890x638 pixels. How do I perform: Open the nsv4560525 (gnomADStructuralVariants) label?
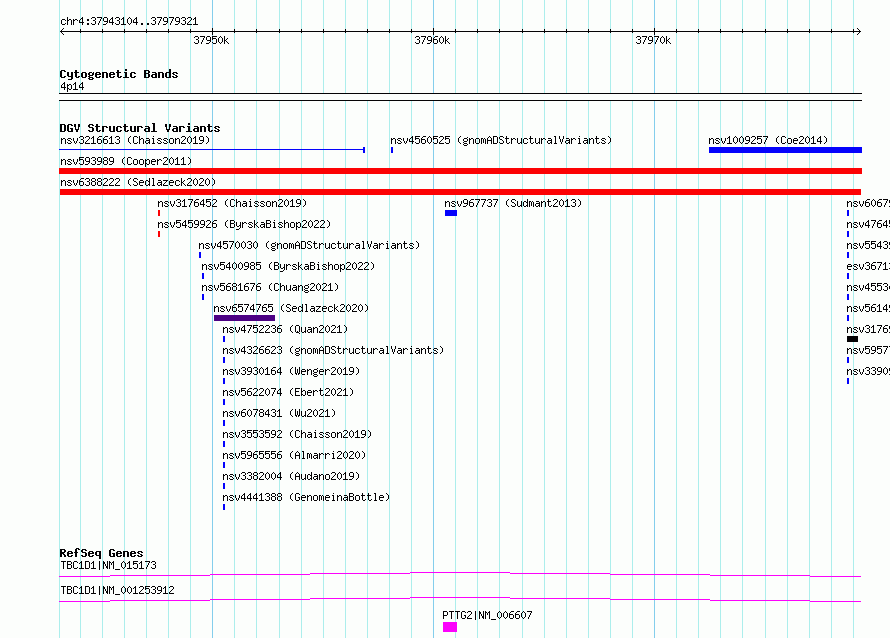click(501, 140)
